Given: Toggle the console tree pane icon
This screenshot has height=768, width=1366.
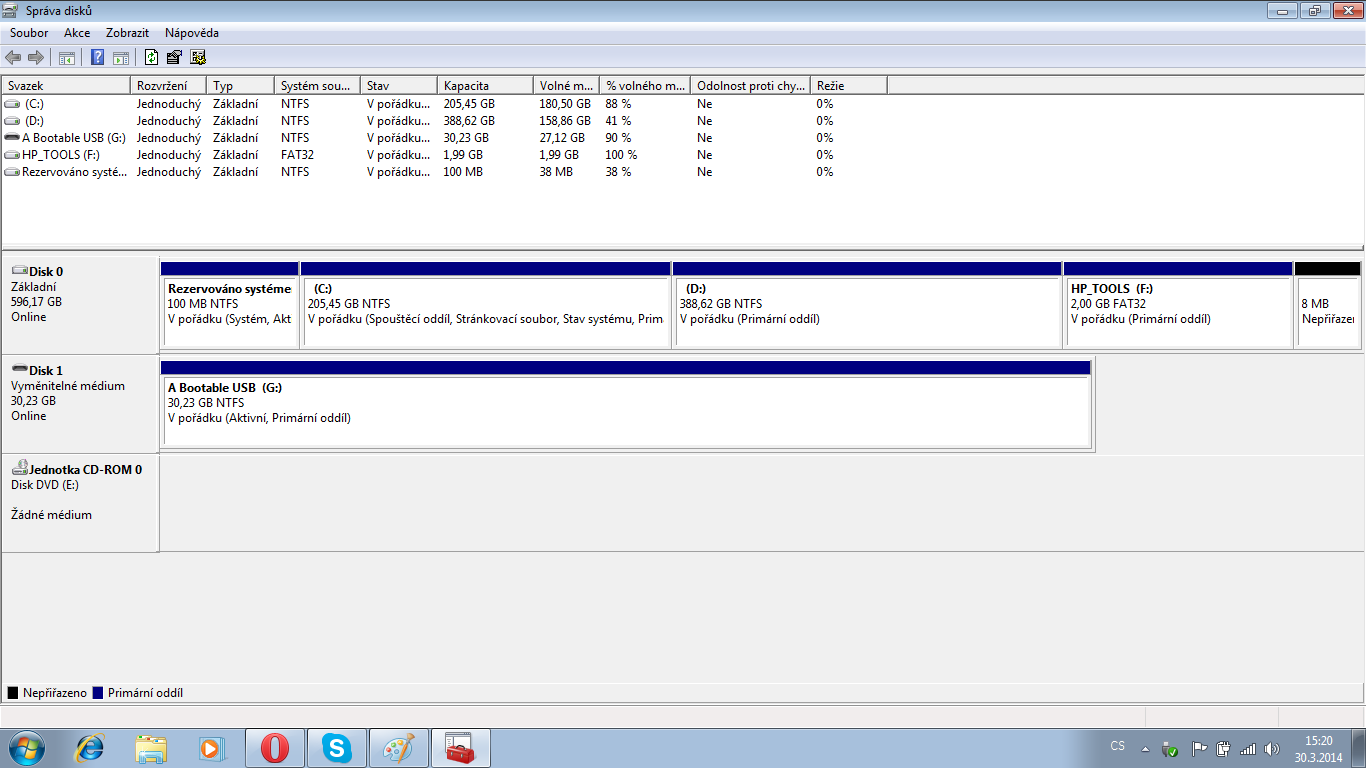Looking at the screenshot, I should pos(67,57).
